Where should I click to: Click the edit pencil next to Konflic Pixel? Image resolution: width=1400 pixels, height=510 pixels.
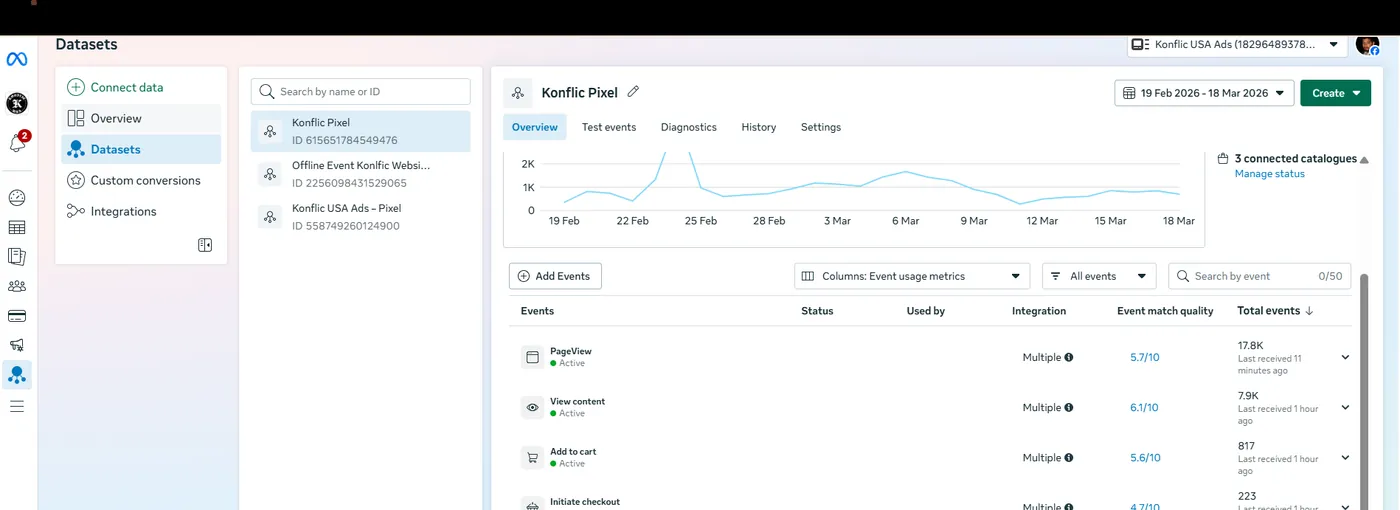[x=633, y=92]
